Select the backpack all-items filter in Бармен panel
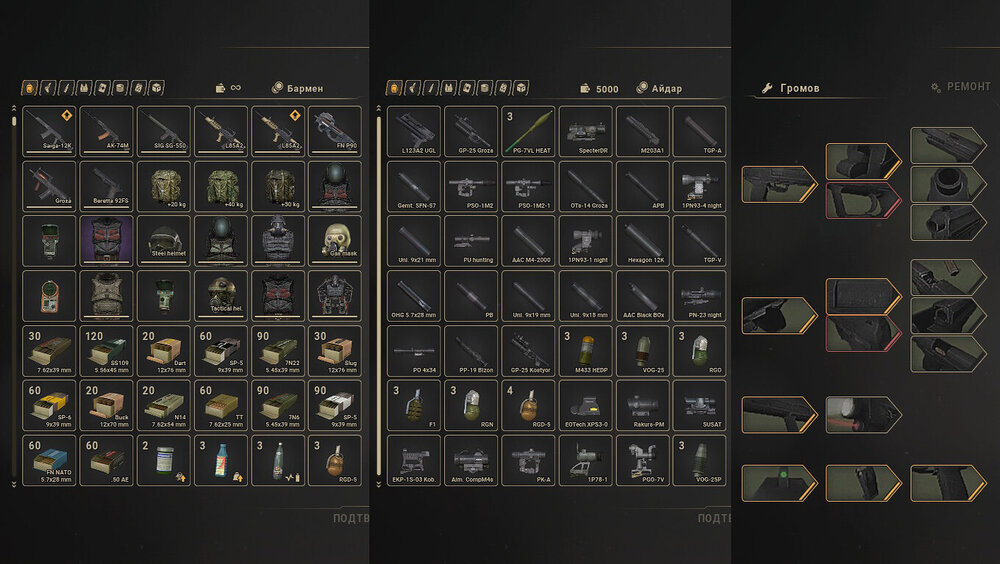 [30, 88]
